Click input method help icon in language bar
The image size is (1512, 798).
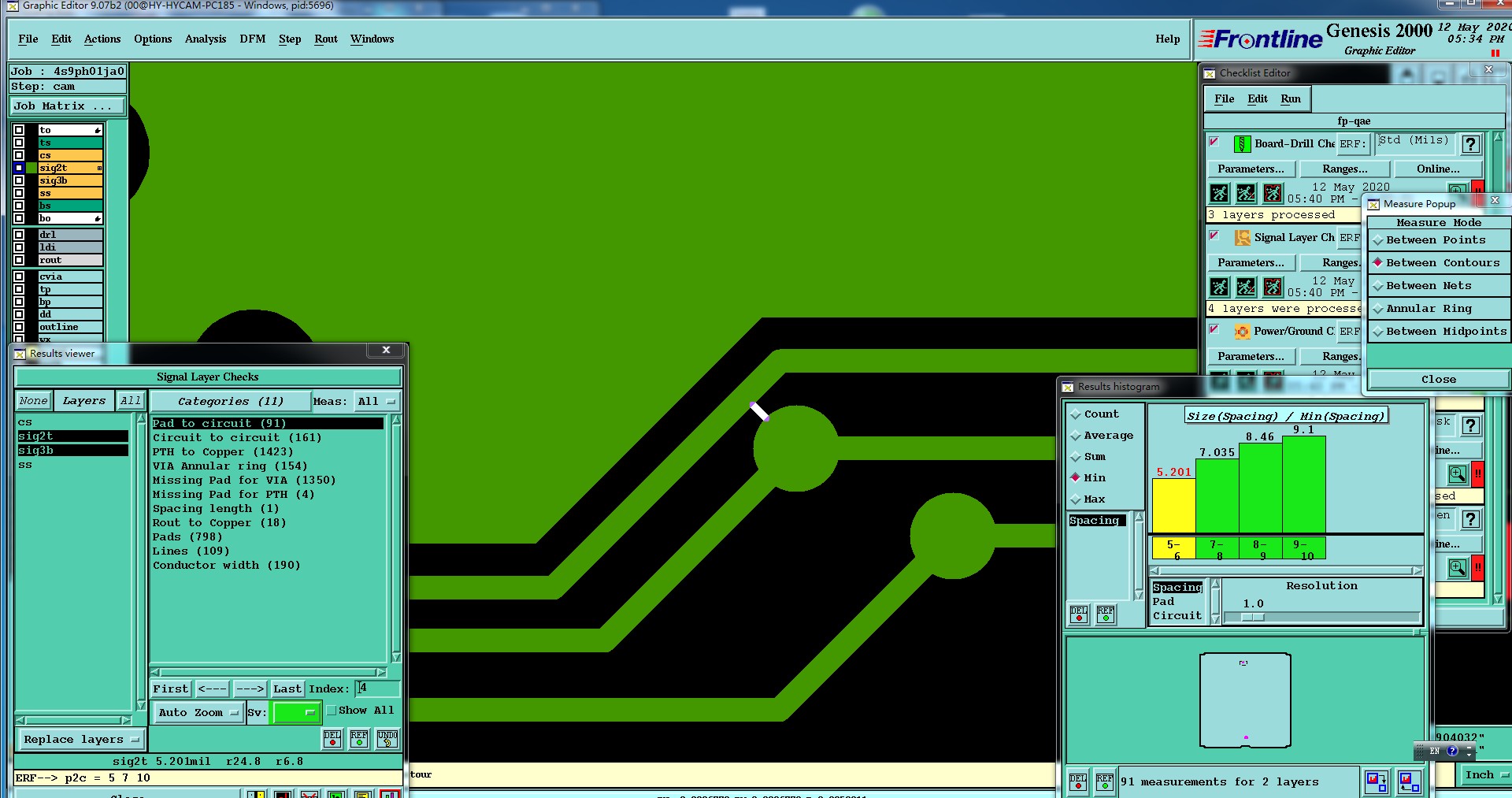pos(1452,751)
